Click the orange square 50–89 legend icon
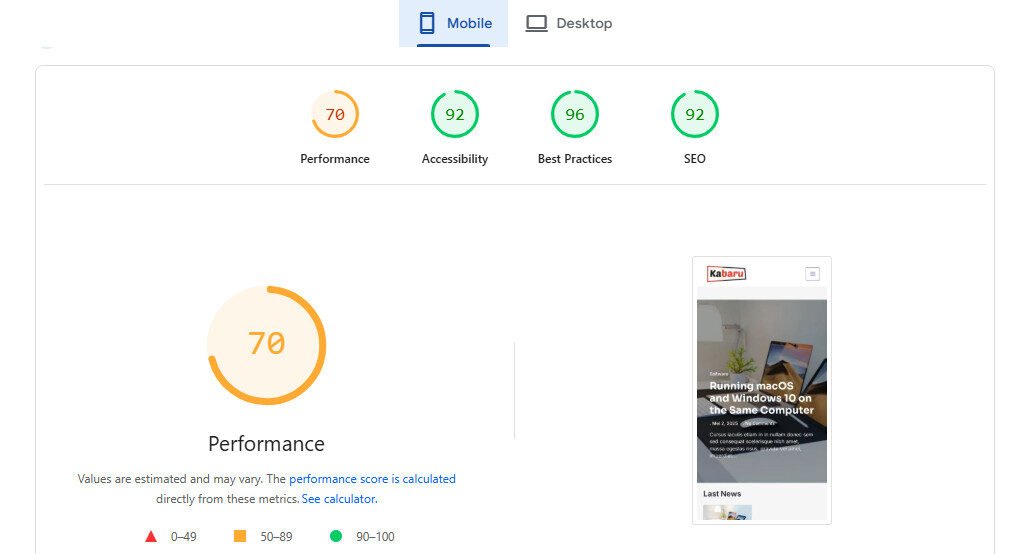This screenshot has width=1025, height=554. click(240, 536)
